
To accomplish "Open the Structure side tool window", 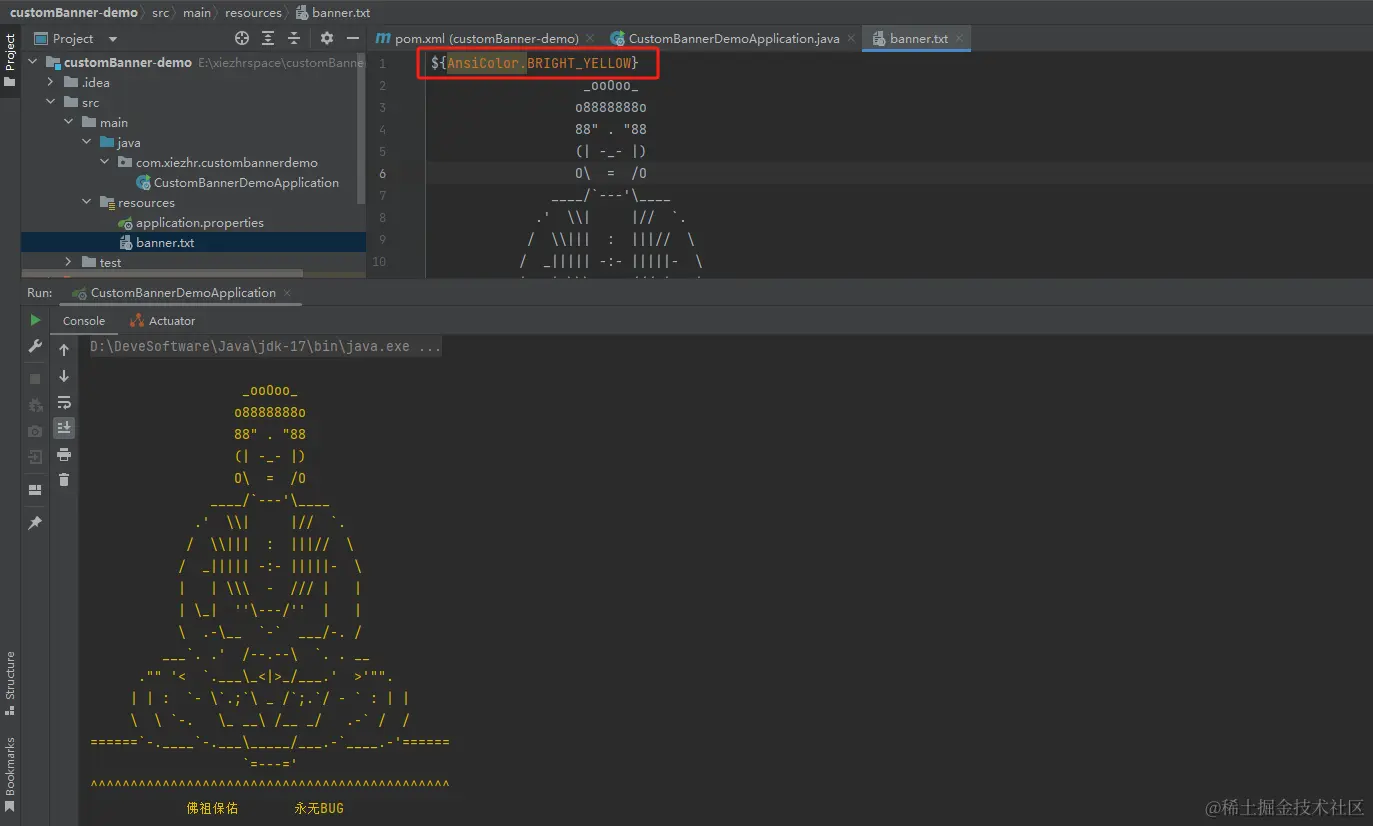I will (10, 683).
